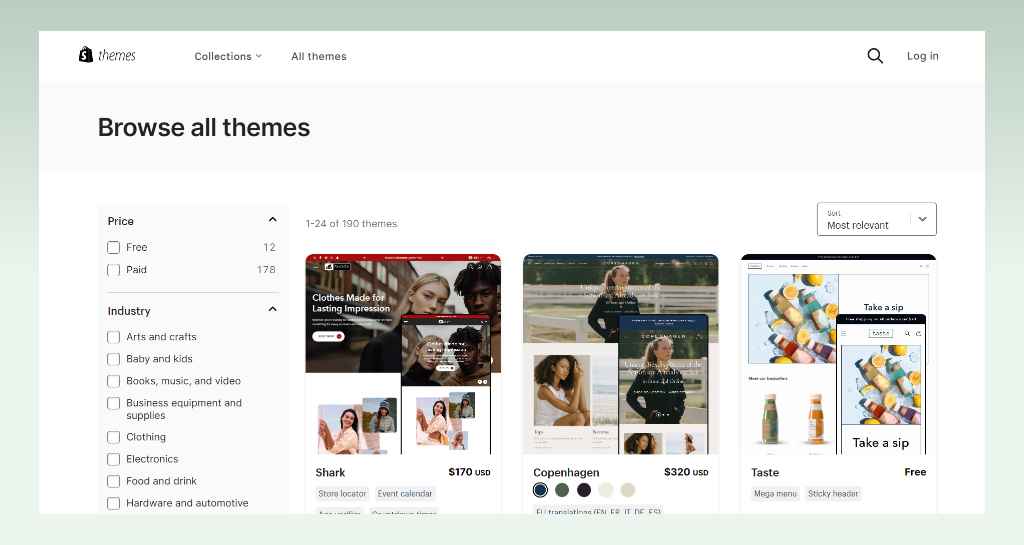Select Copenhagen's navy blue color swatch
The image size is (1024, 545).
click(540, 490)
